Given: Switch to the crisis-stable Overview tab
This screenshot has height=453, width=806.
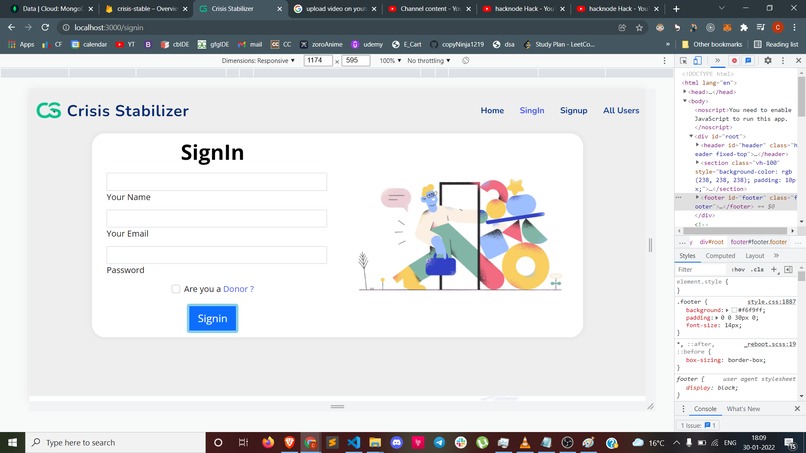Looking at the screenshot, I should (146, 9).
